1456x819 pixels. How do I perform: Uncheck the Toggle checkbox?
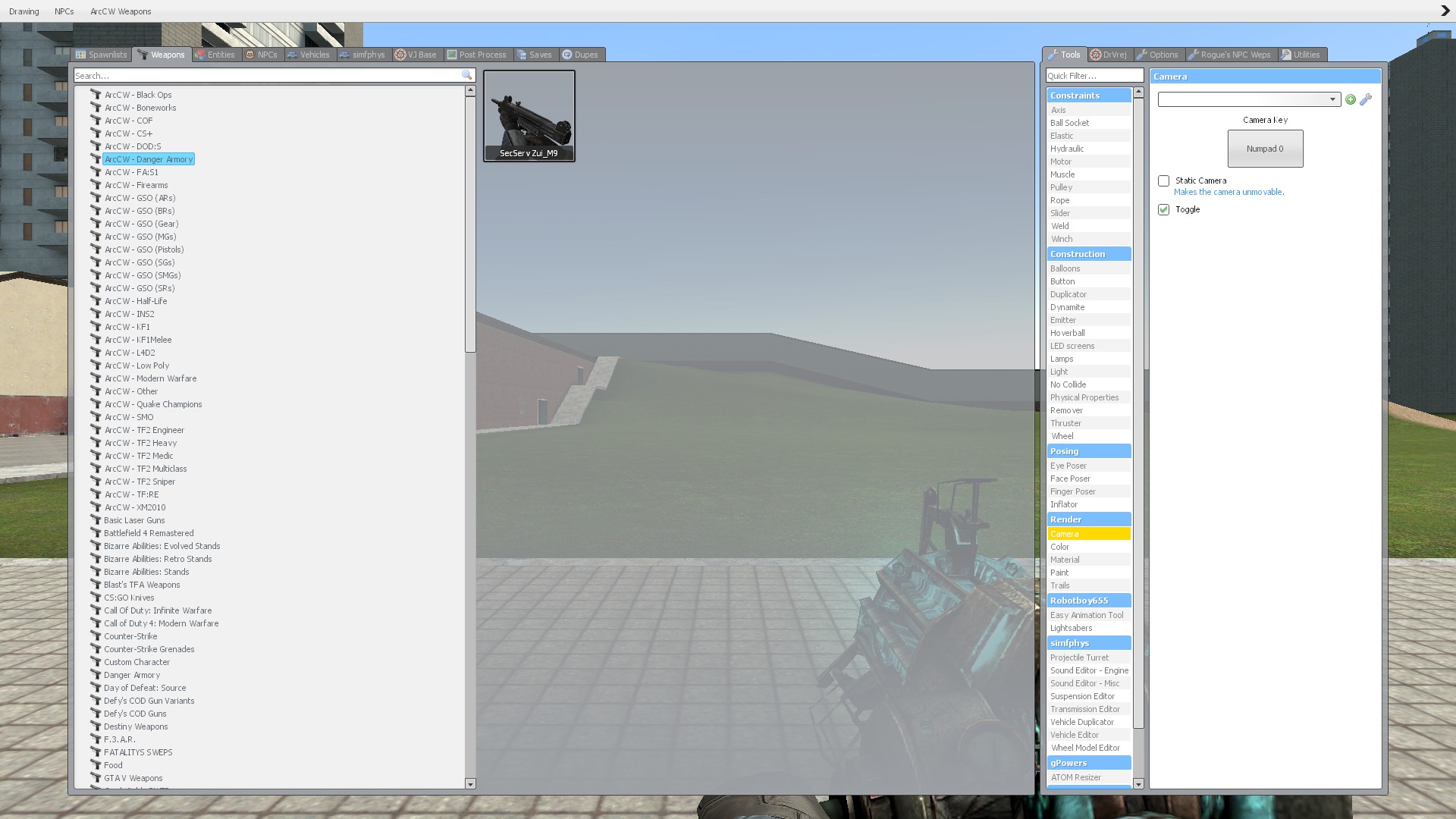(x=1163, y=209)
